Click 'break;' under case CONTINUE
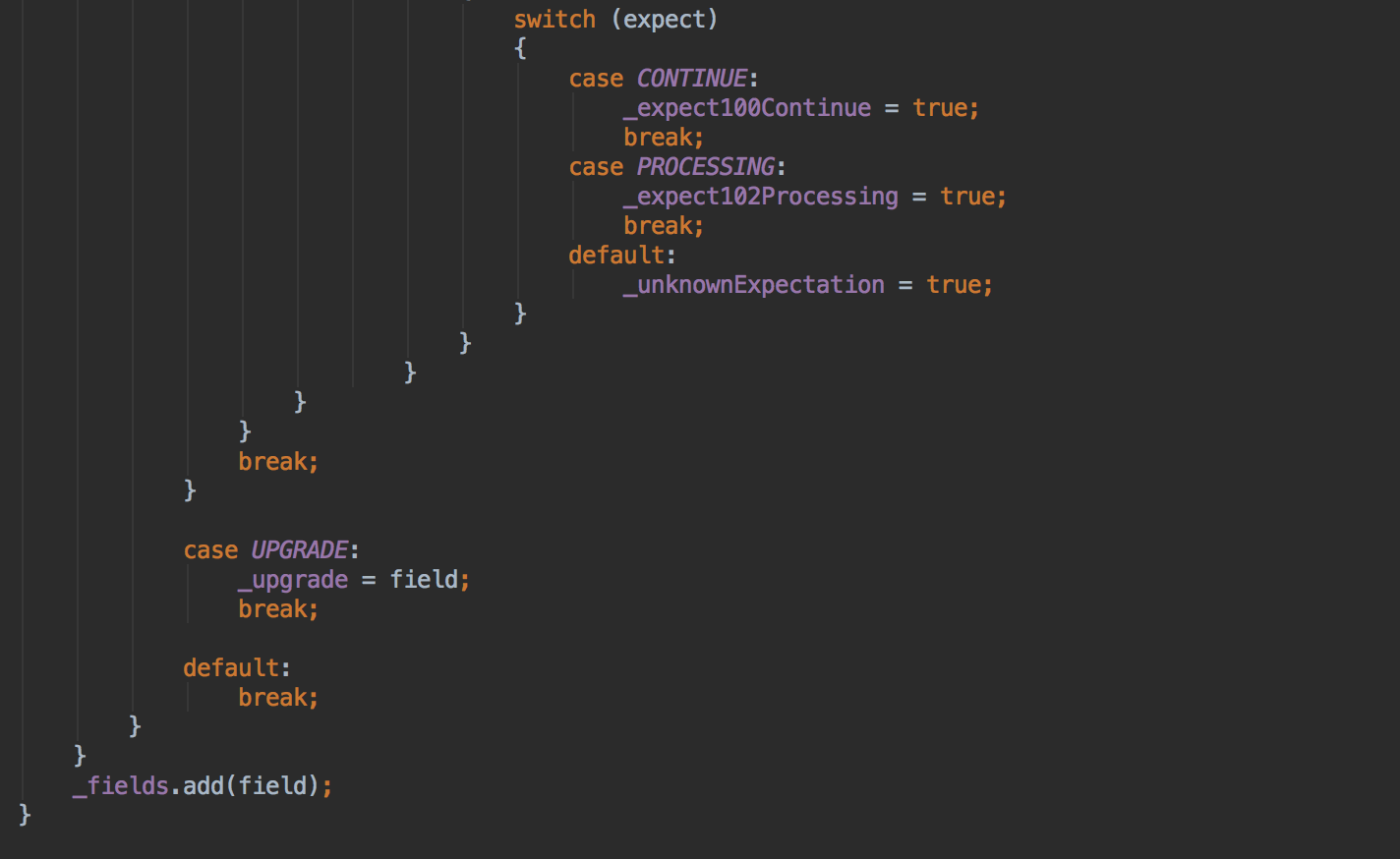 [x=664, y=138]
